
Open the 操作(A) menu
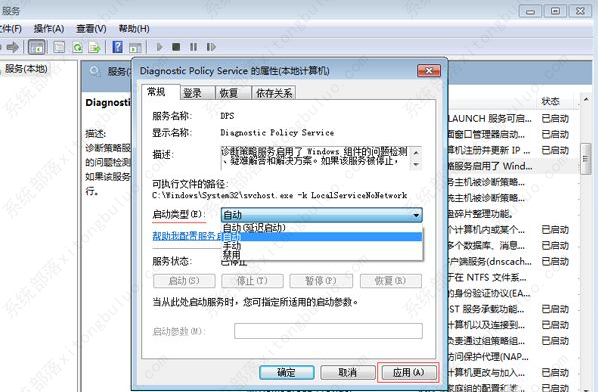tap(49, 29)
